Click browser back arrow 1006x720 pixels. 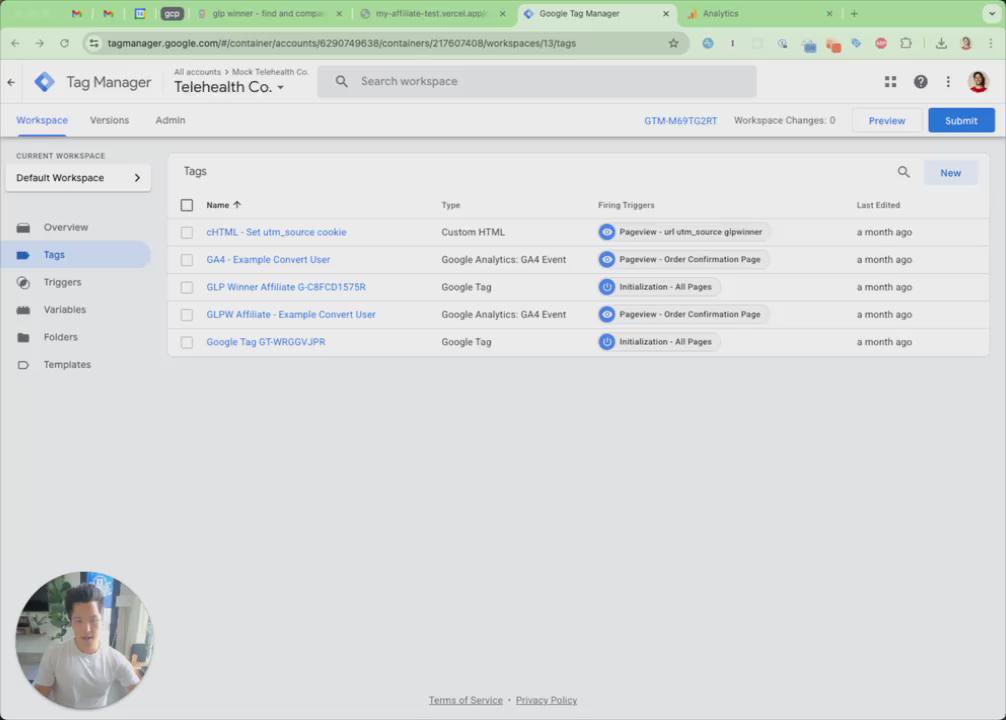click(x=15, y=43)
